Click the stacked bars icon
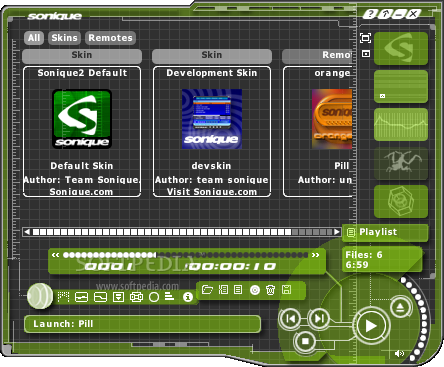444x367 pixels. 169,296
